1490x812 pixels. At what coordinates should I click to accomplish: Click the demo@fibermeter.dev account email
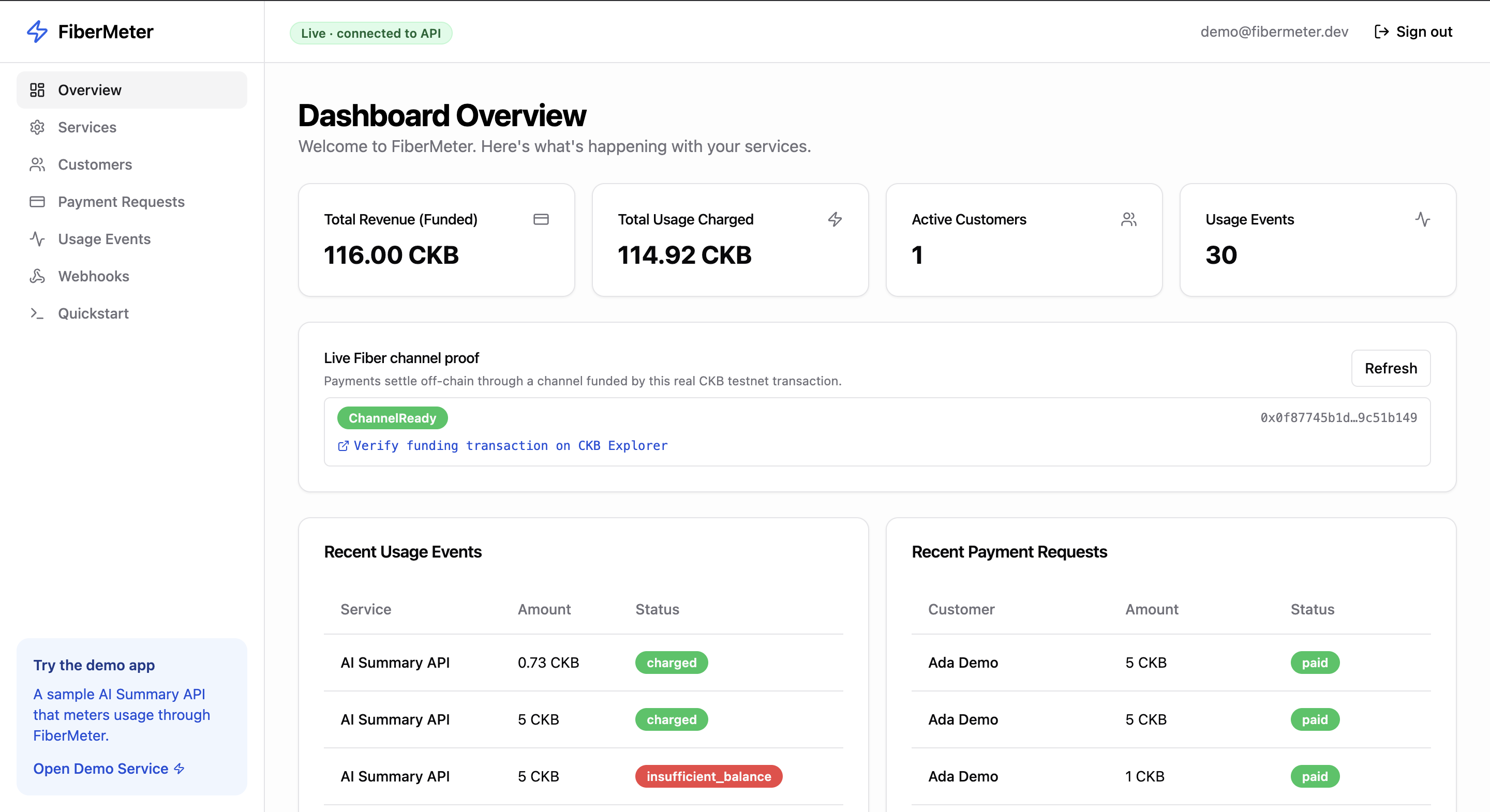pos(1274,32)
